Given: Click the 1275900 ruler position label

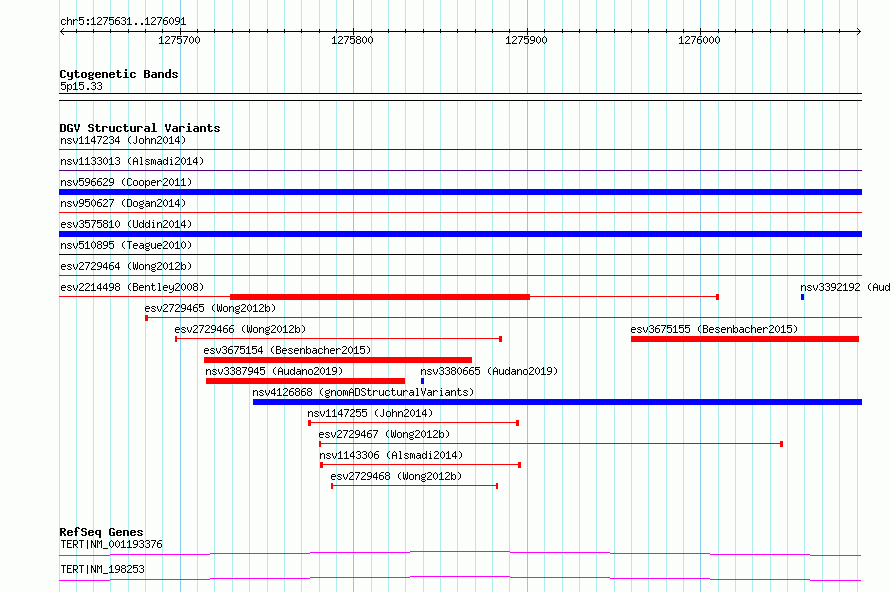Looking at the screenshot, I should coord(526,40).
